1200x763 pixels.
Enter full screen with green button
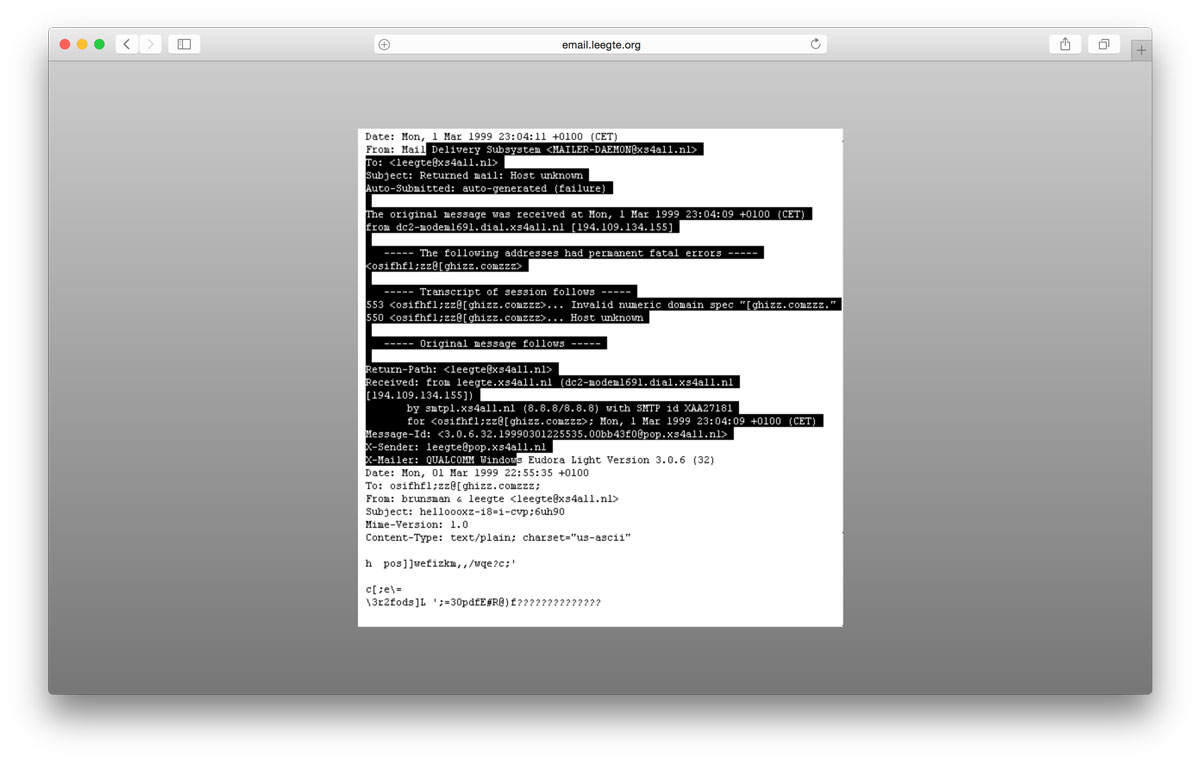tap(99, 44)
